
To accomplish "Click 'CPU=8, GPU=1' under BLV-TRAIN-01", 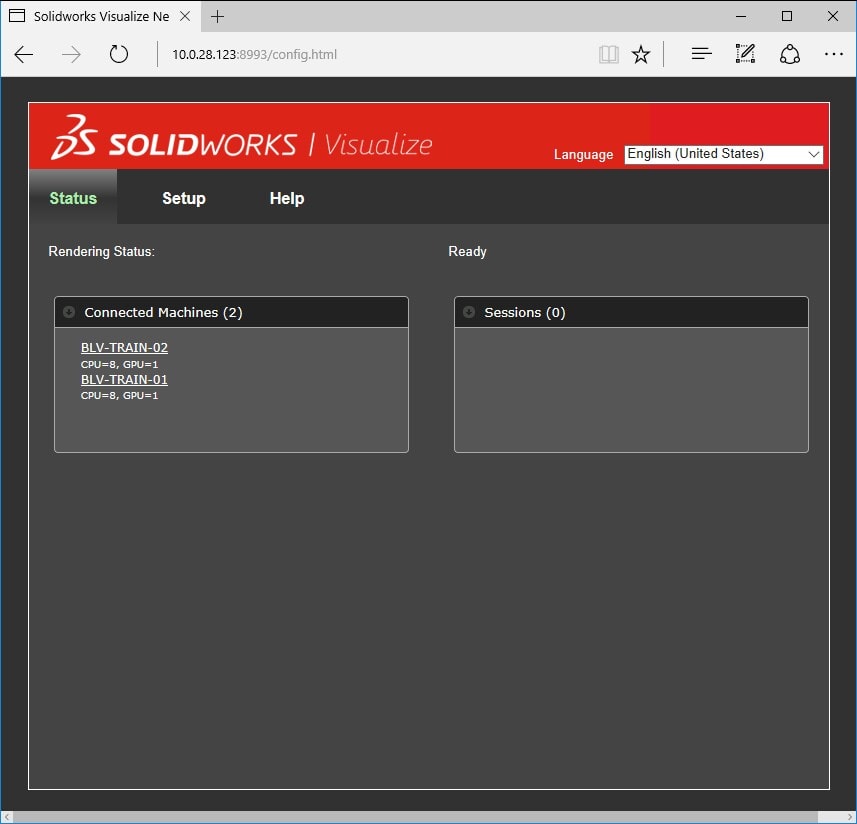I will [120, 396].
